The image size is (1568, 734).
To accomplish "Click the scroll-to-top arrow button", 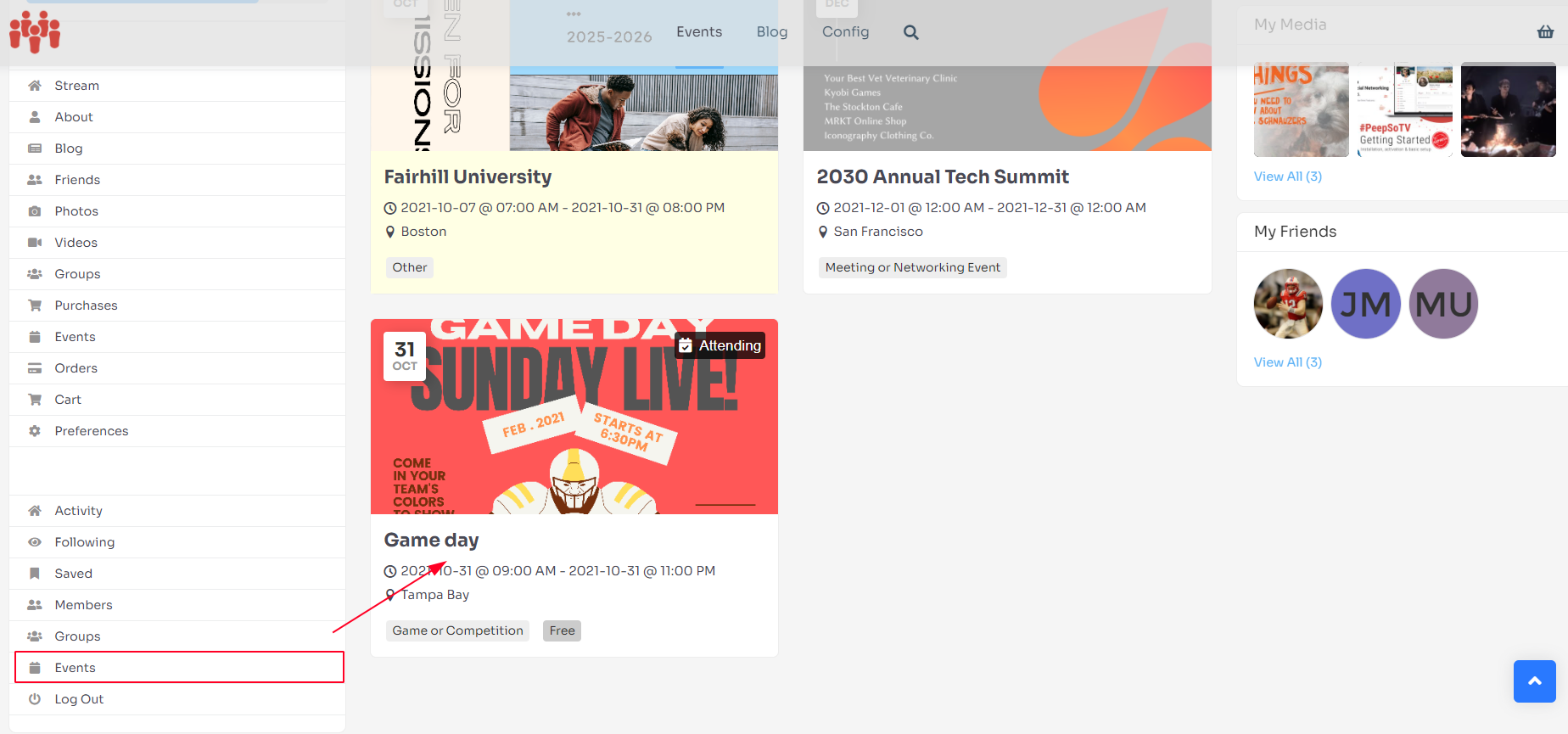I will (x=1535, y=681).
